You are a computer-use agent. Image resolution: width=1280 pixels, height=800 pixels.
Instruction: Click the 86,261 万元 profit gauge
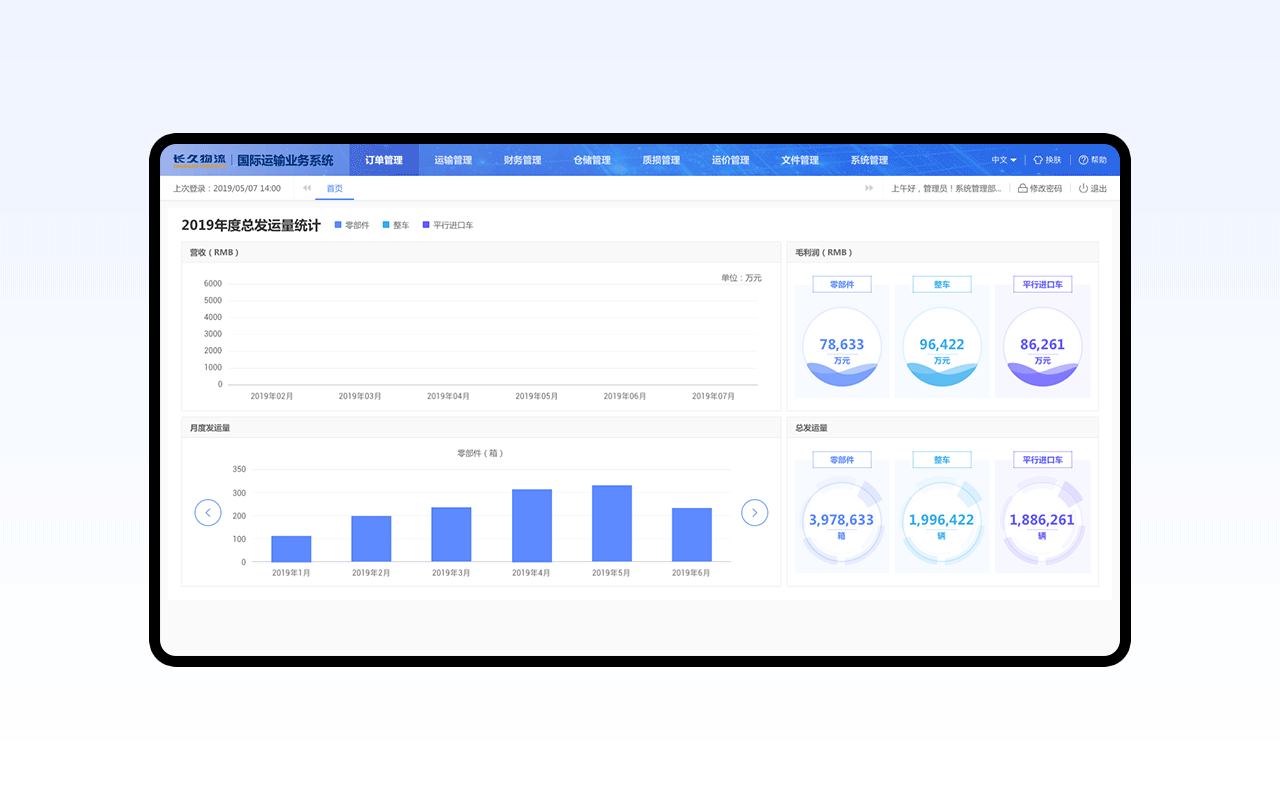[x=1042, y=347]
